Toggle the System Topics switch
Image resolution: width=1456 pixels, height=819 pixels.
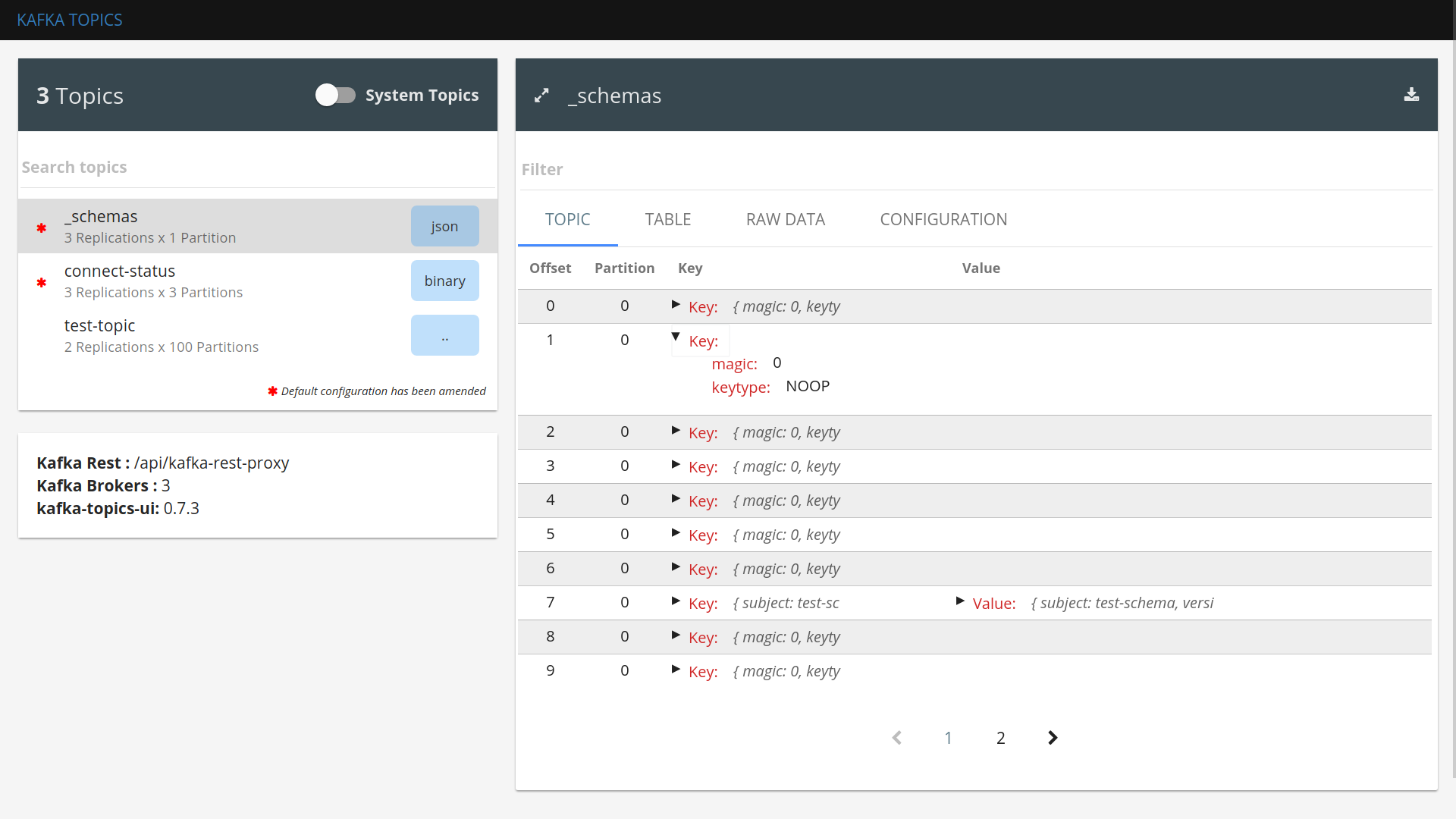(335, 95)
